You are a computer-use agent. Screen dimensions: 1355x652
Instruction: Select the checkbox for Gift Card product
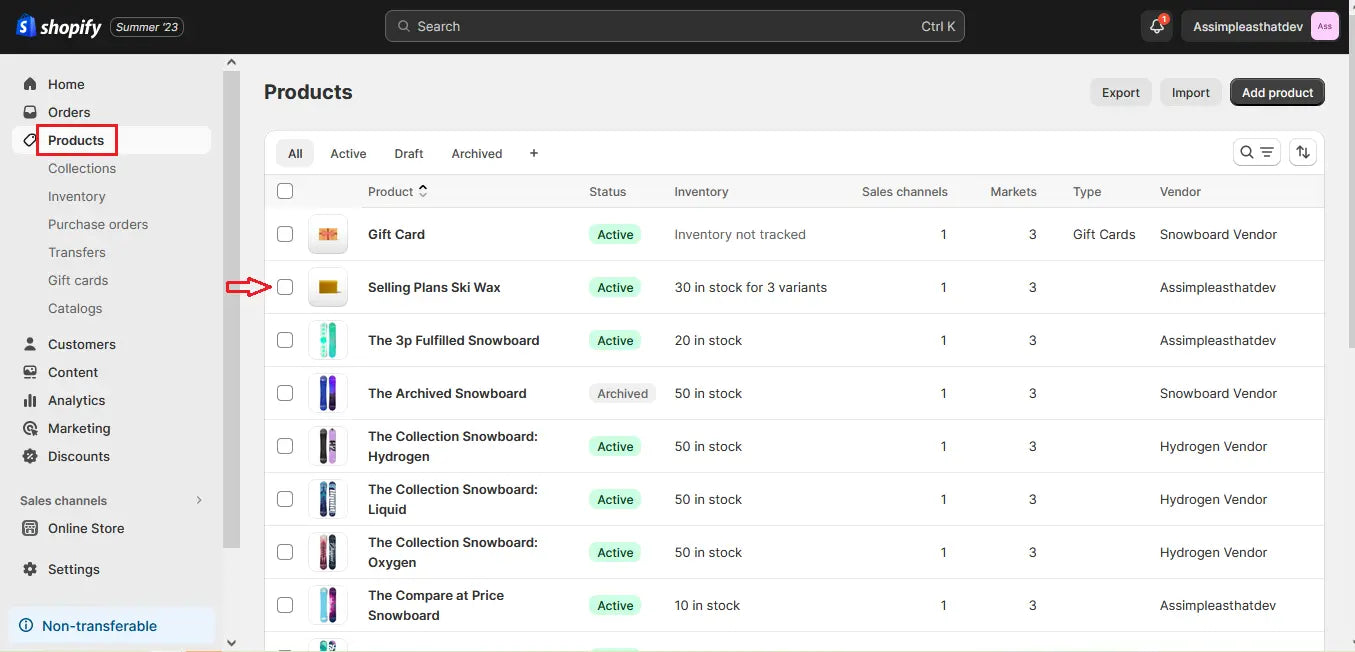click(x=285, y=234)
